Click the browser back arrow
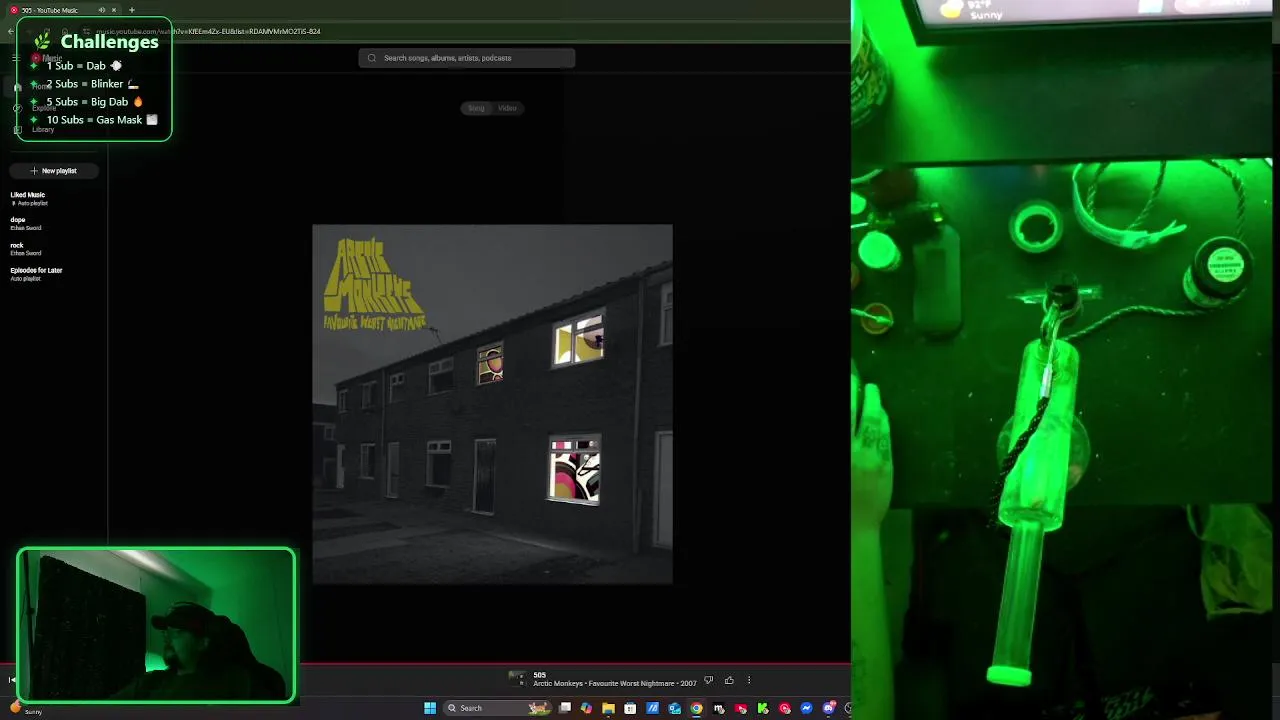This screenshot has height=720, width=1280. tap(10, 31)
